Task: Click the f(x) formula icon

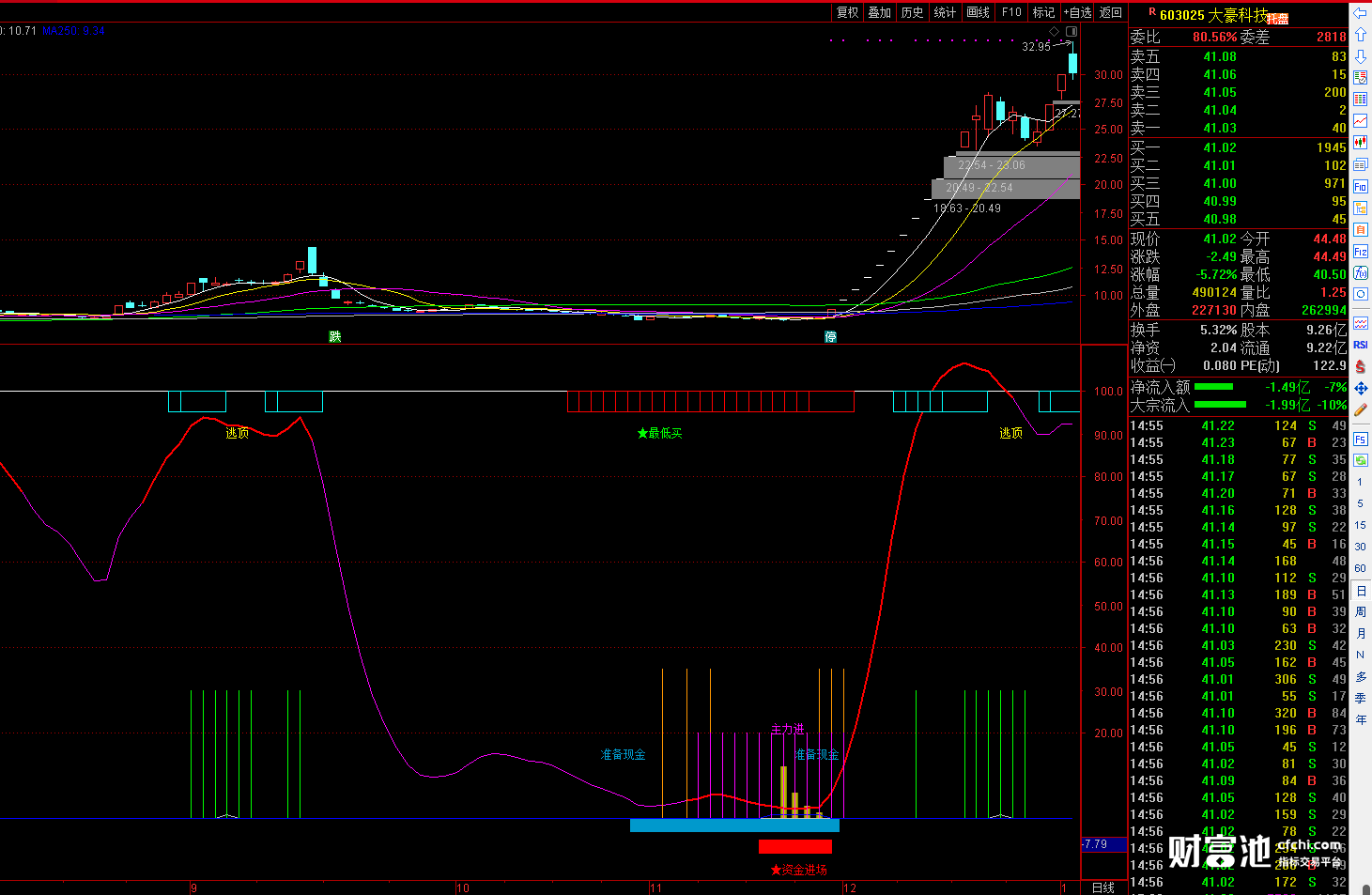Action: 1360,272
